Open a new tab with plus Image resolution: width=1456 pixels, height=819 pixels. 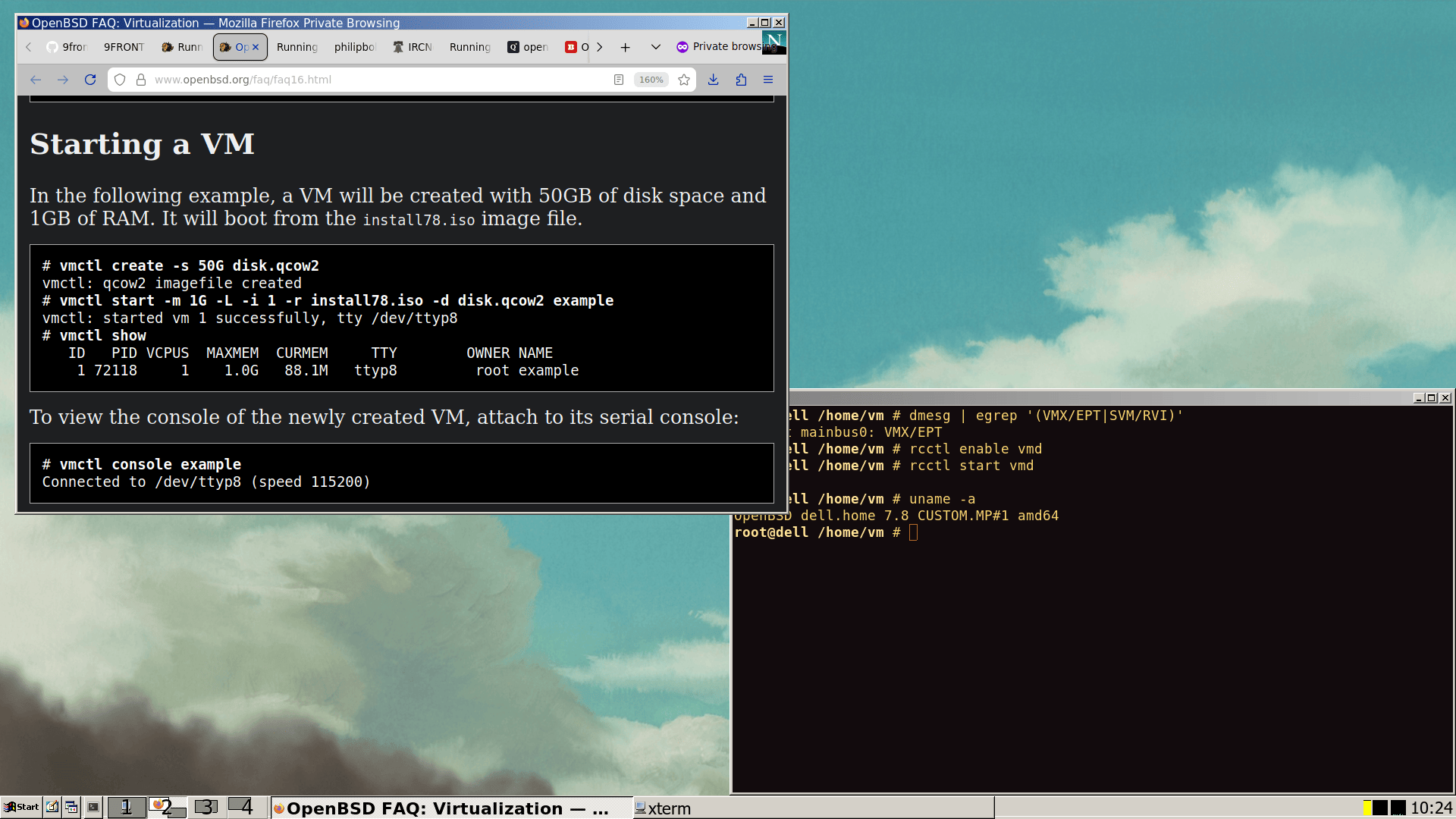point(625,47)
